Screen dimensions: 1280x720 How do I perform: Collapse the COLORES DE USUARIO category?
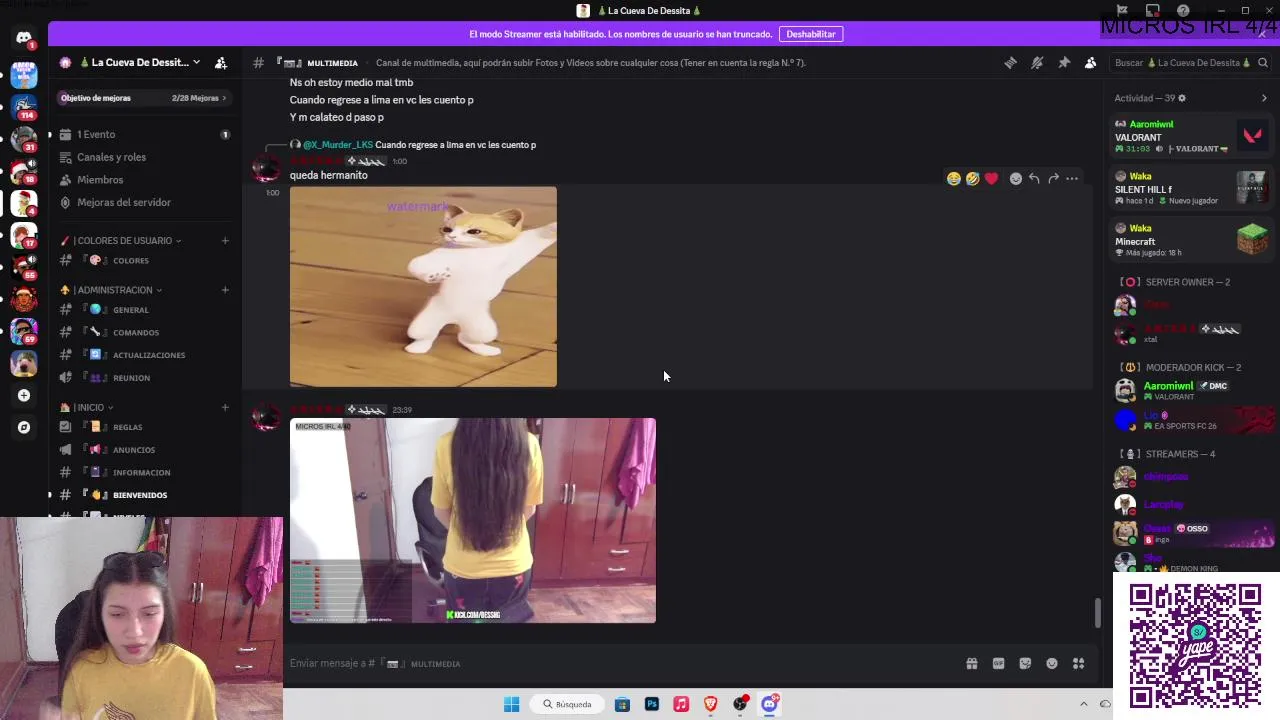click(x=121, y=240)
